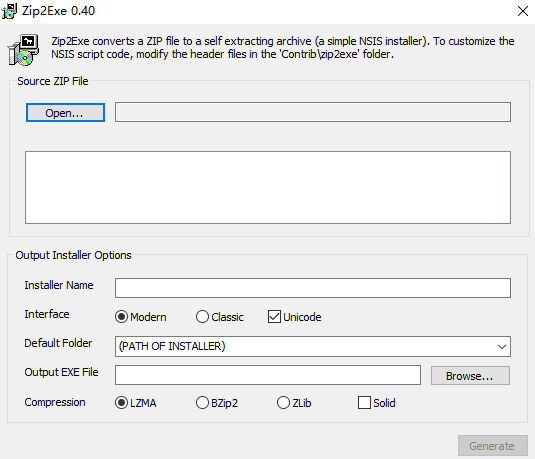
Task: Click the source ZIP path field
Action: pos(313,112)
